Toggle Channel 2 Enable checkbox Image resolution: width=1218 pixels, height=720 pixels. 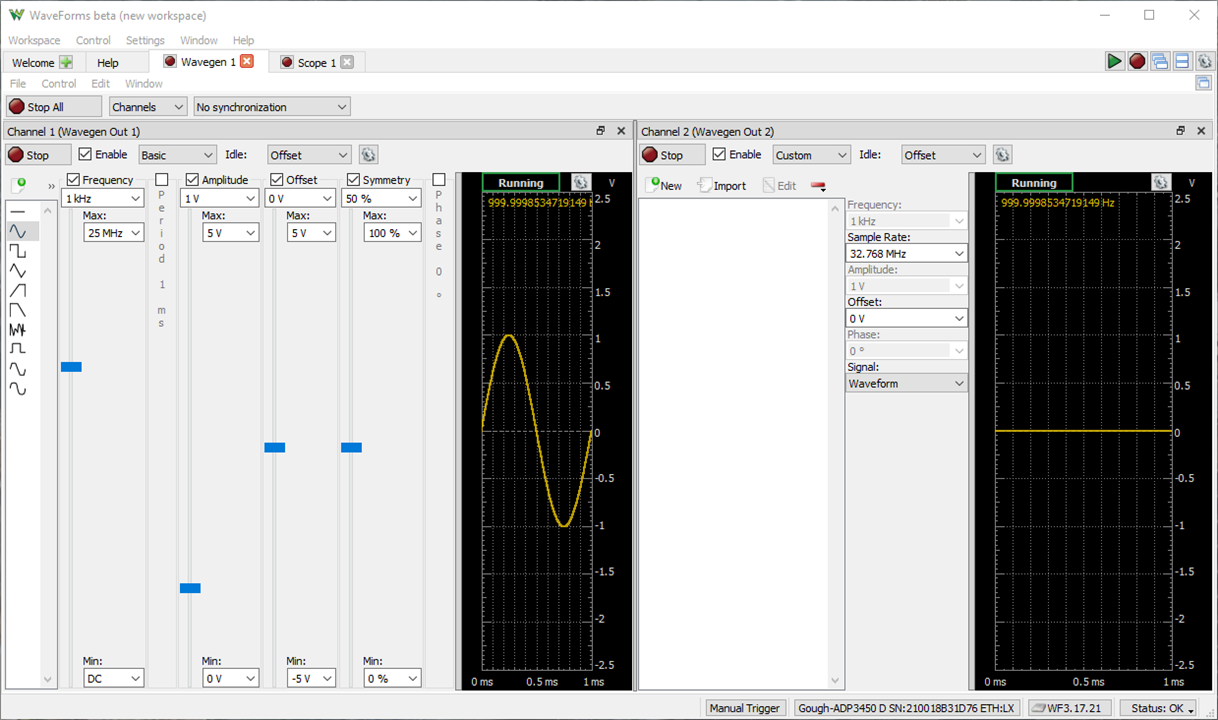[x=719, y=155]
